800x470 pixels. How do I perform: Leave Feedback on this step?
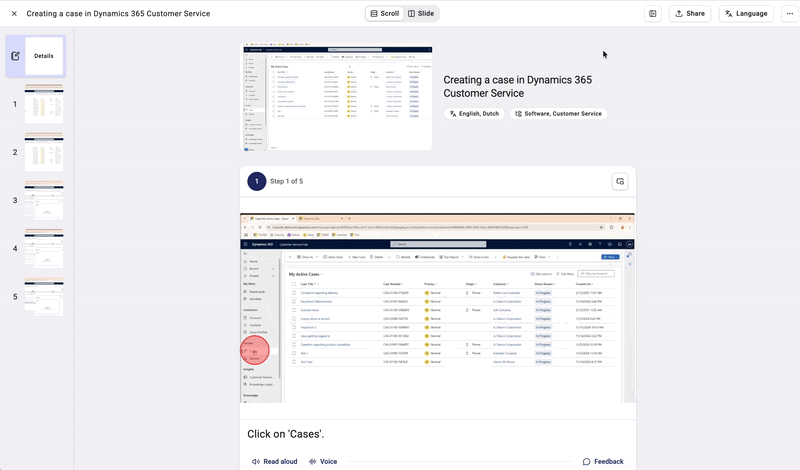[x=603, y=461]
